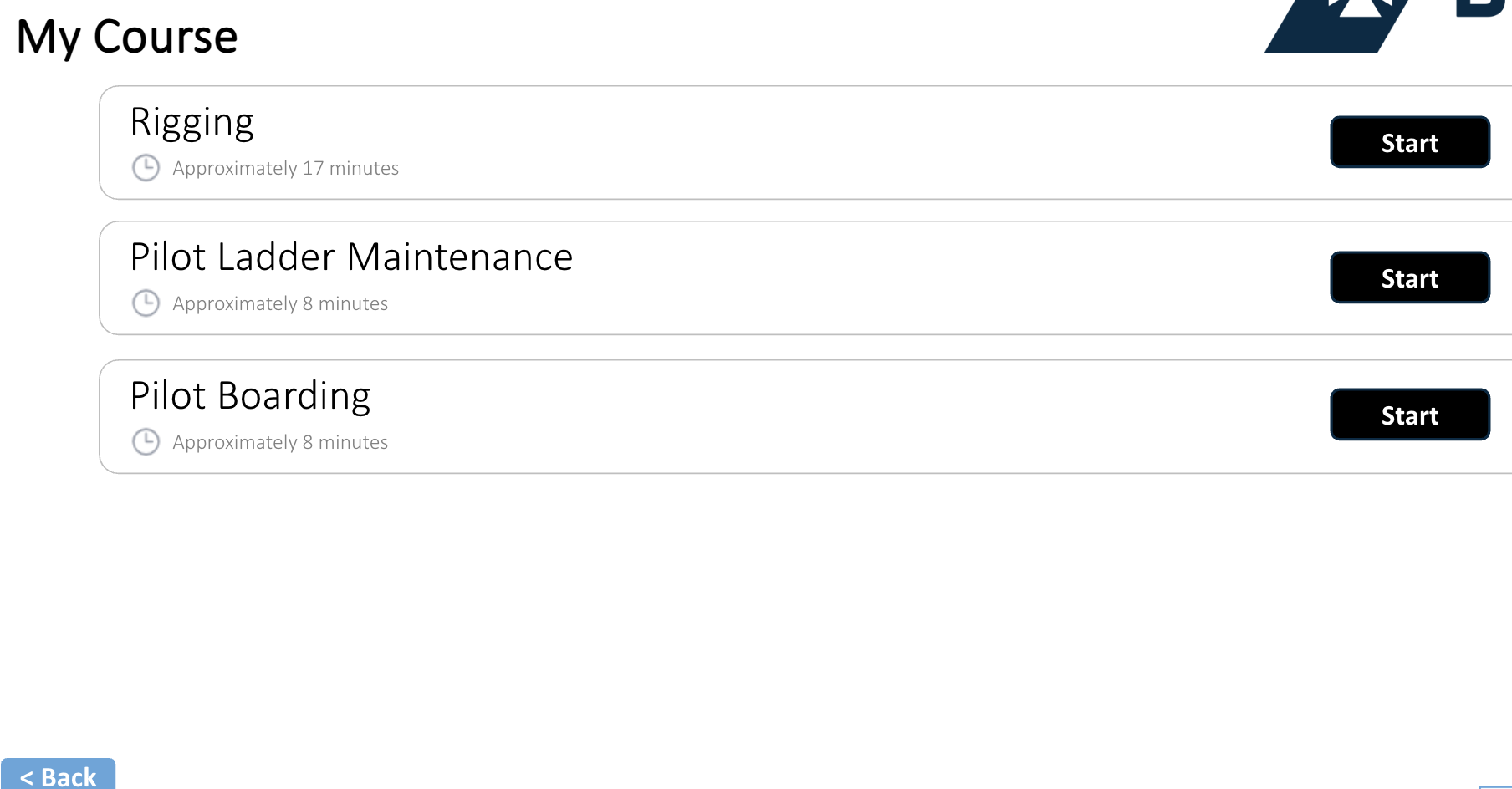Image resolution: width=1512 pixels, height=789 pixels.
Task: Click the partially visible blue-outlined box
Action: point(1495,786)
